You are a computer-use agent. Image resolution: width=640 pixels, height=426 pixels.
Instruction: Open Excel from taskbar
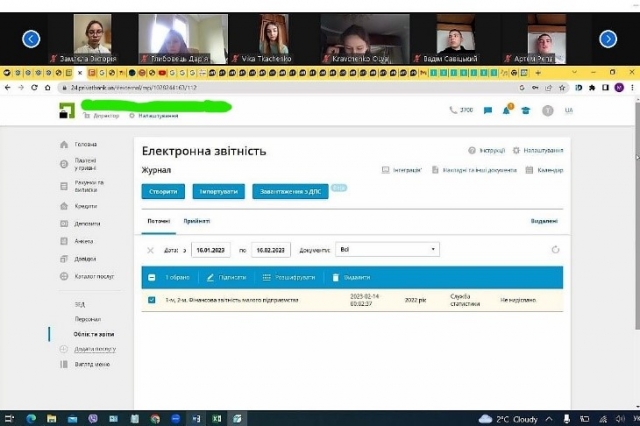(217, 419)
